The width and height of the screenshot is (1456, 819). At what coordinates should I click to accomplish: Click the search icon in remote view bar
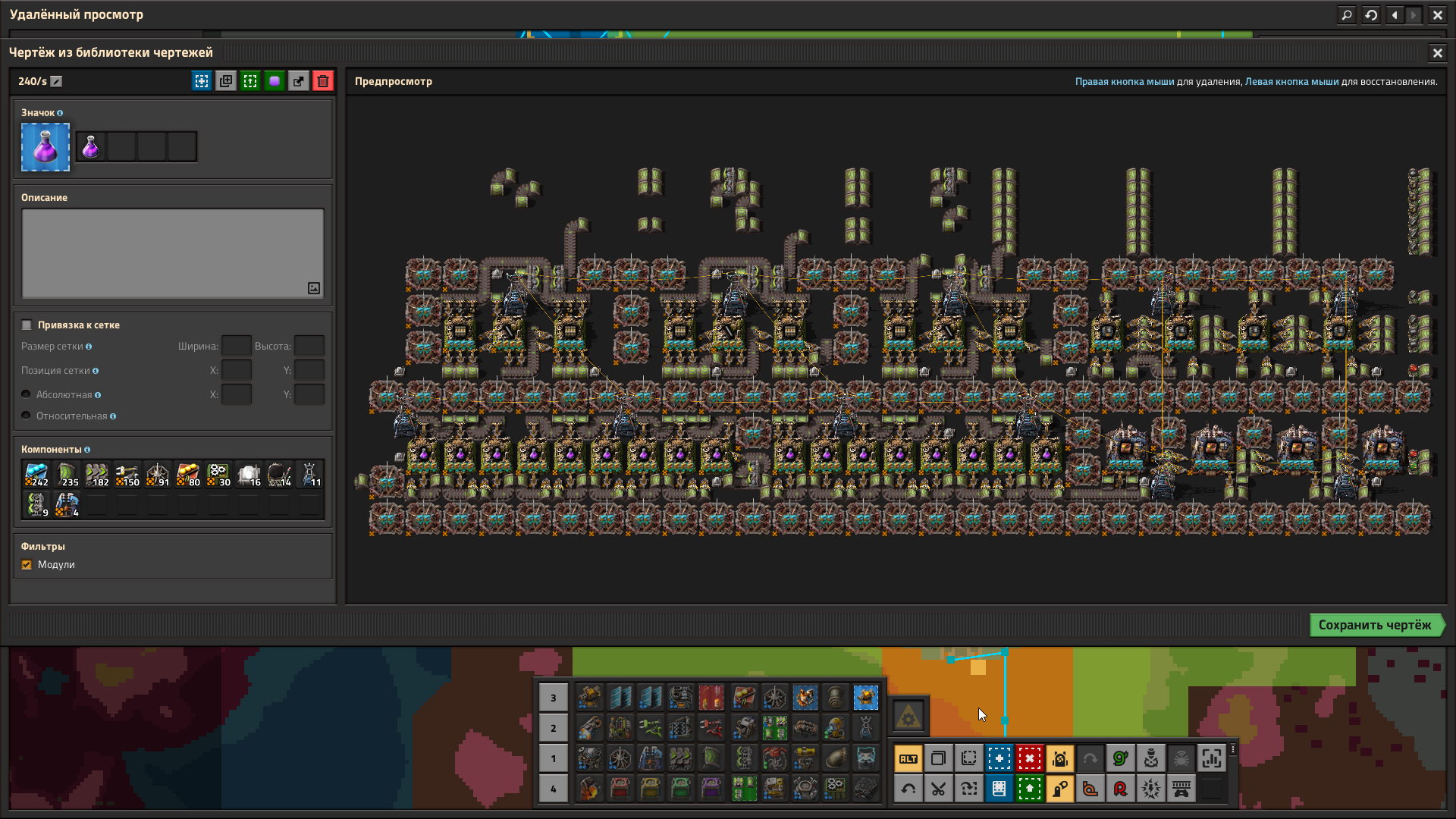1347,14
